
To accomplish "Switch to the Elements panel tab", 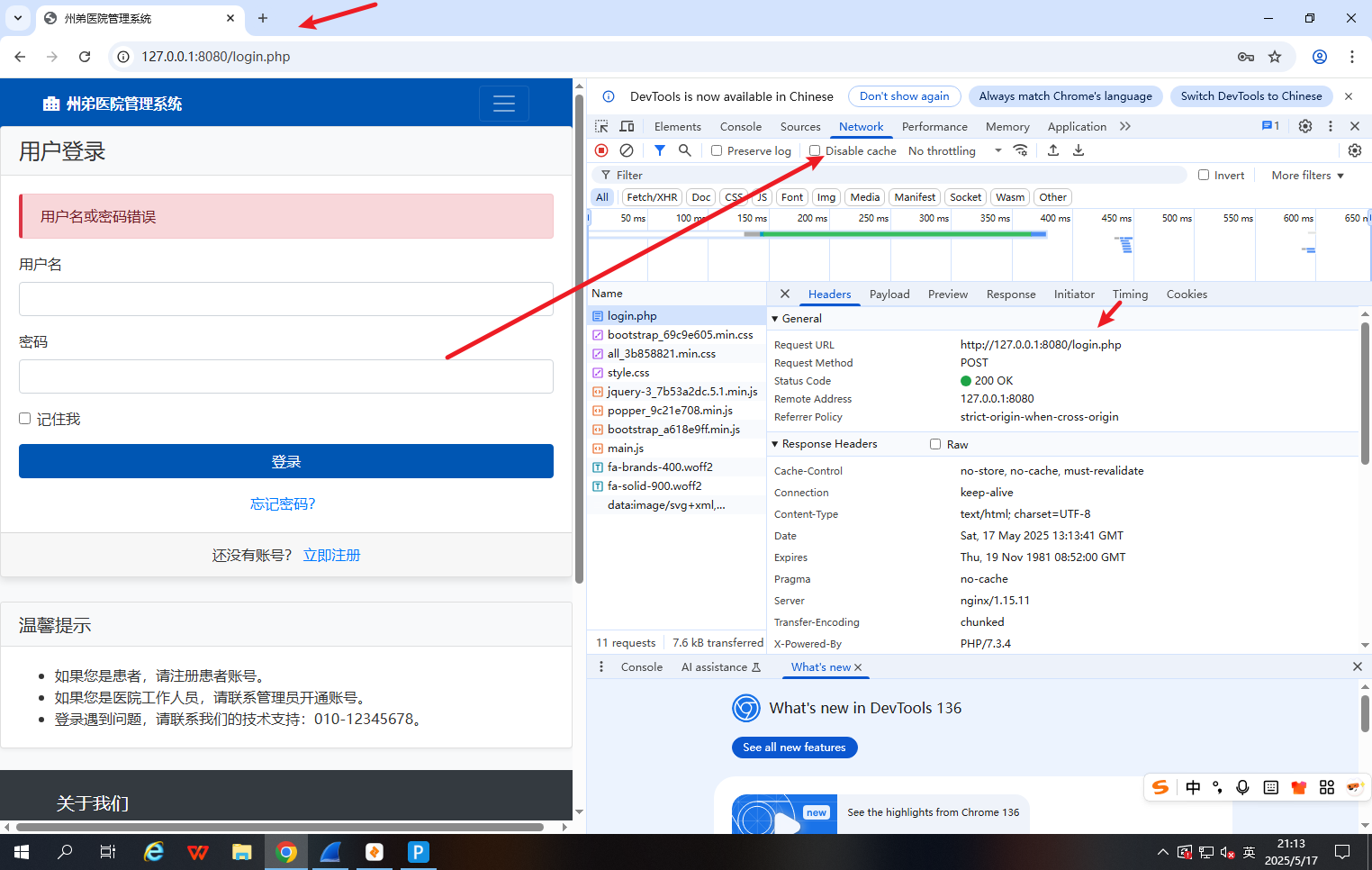I will pyautogui.click(x=678, y=126).
